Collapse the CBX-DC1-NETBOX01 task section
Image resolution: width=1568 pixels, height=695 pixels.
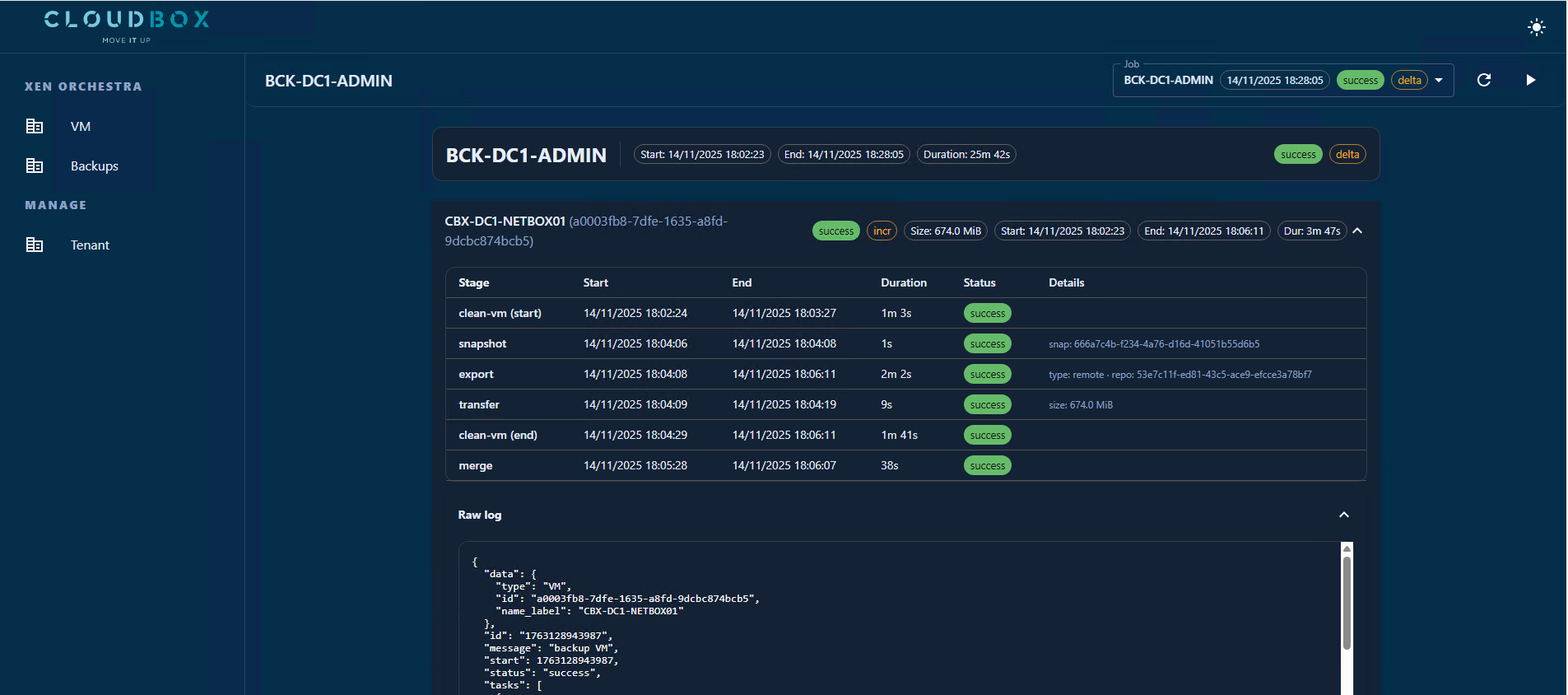[1357, 231]
